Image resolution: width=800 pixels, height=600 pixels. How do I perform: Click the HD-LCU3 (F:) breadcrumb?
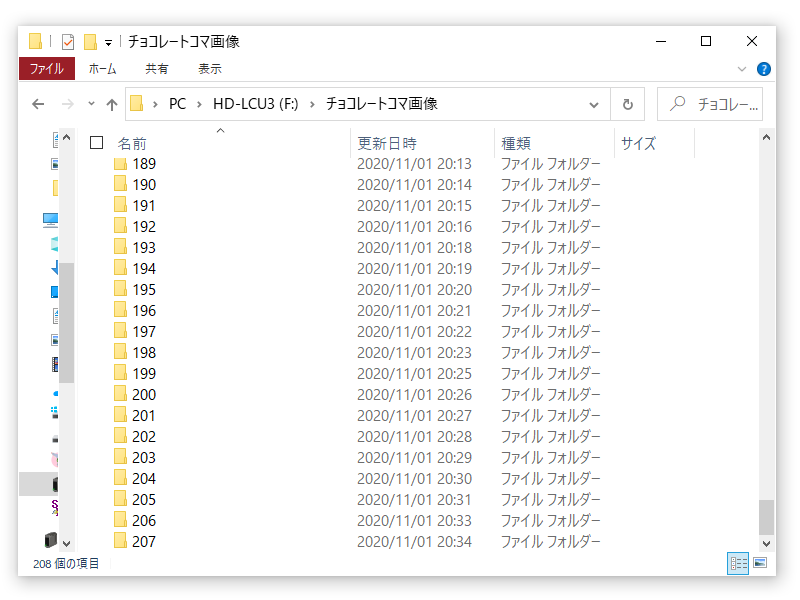coord(256,104)
